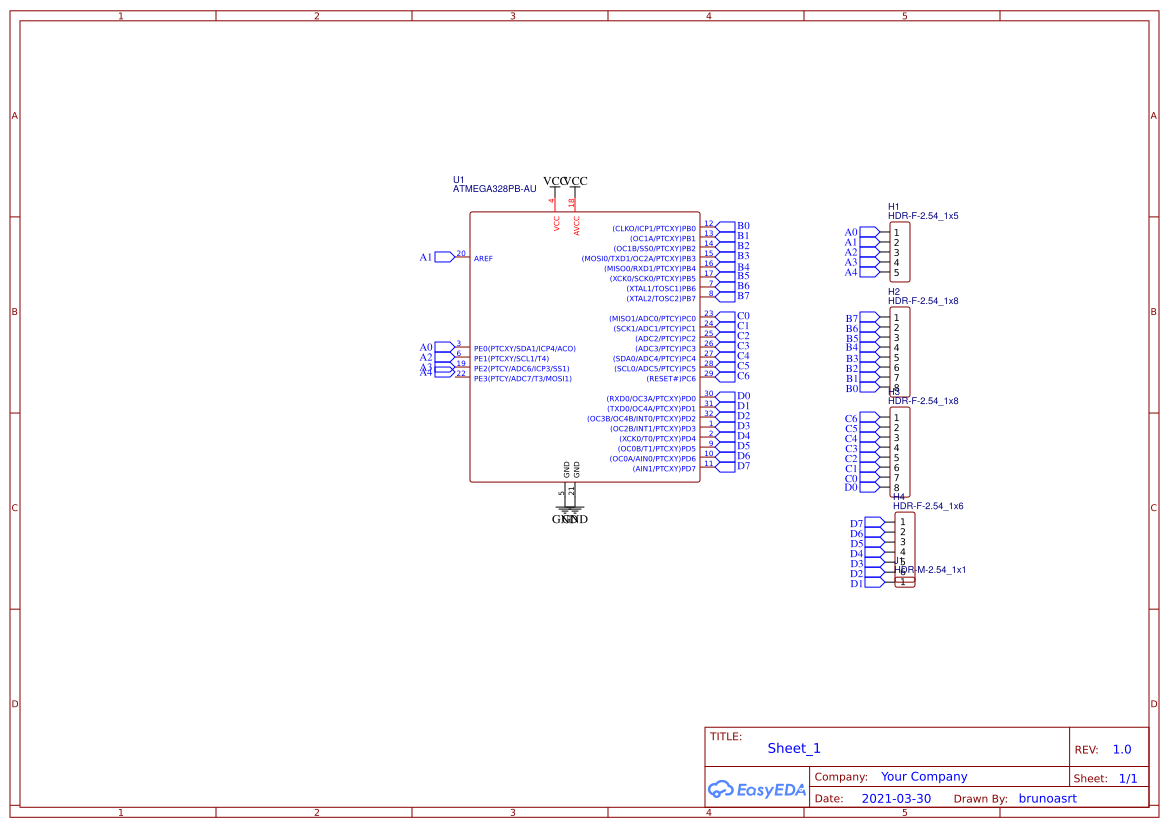Click the Sheet_1 title text
This screenshot has height=828, width=1169.
click(792, 748)
